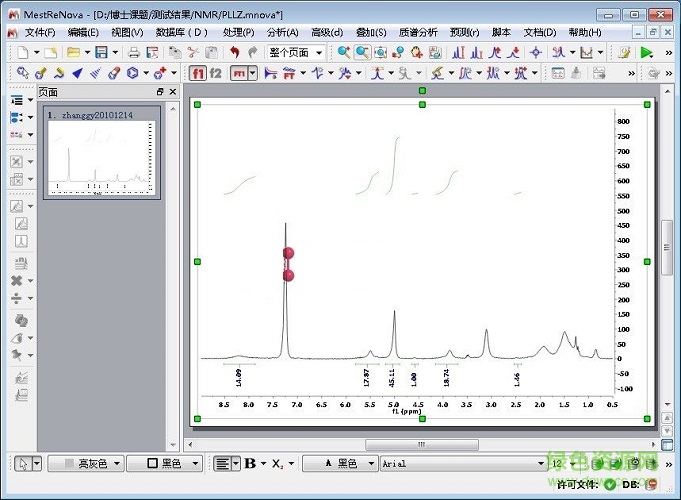Viewport: 681px width, 500px height.
Task: Select the Zoom In magnifier tool
Action: pyautogui.click(x=343, y=52)
